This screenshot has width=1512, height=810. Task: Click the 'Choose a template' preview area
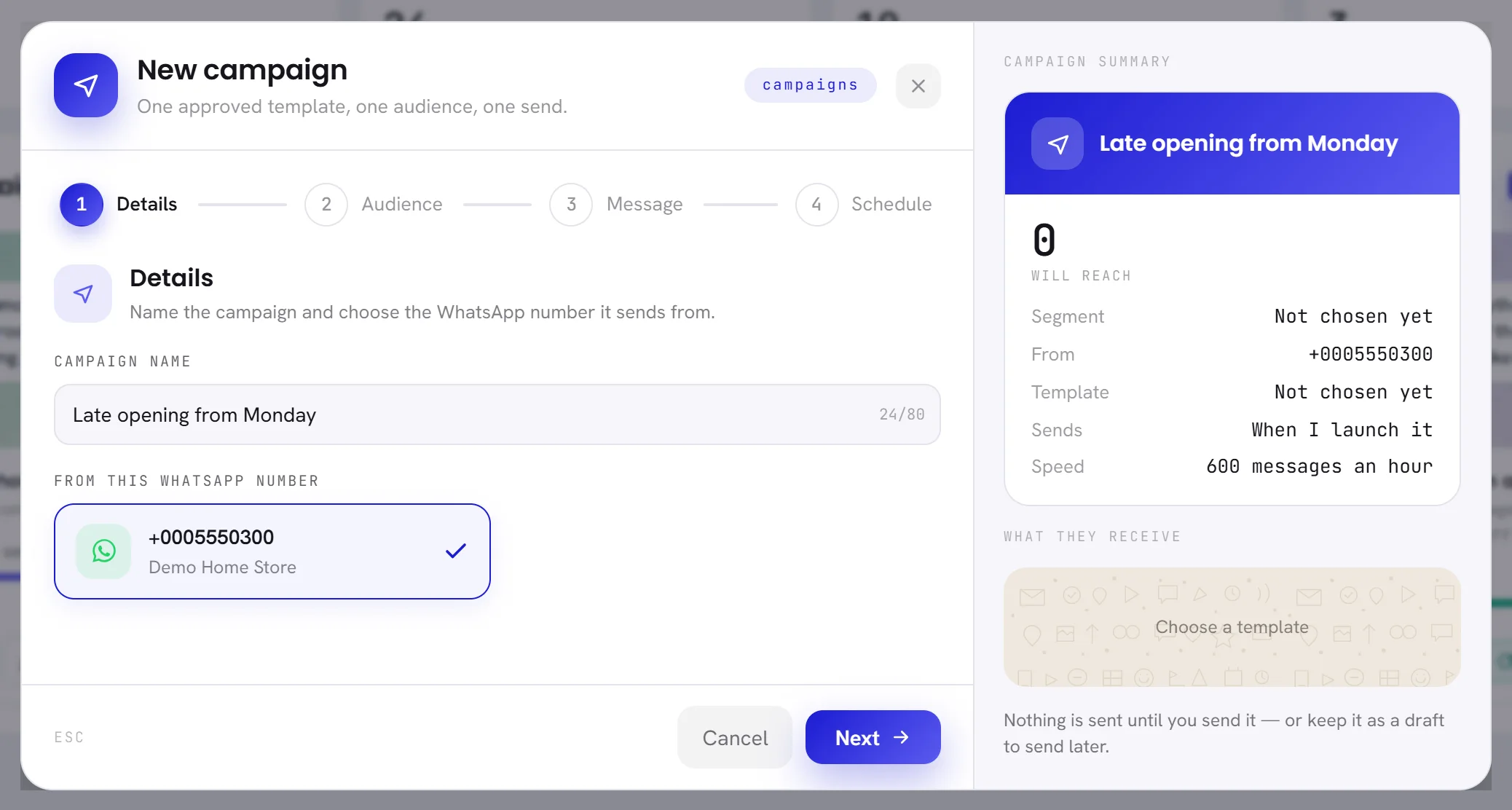tap(1232, 627)
